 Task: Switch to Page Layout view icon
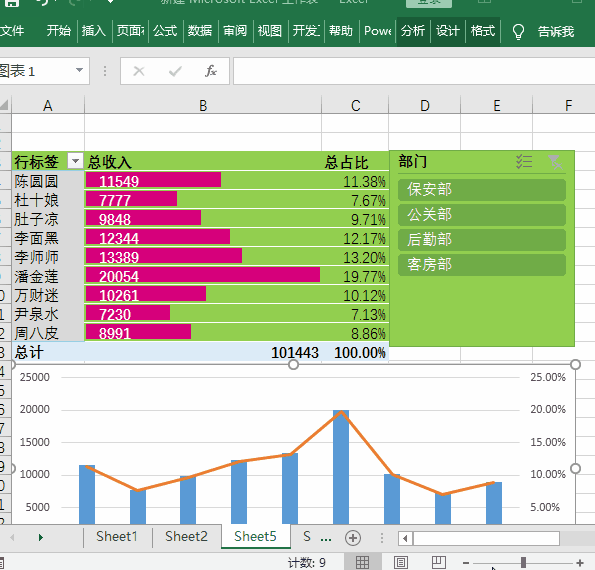pyautogui.click(x=401, y=562)
